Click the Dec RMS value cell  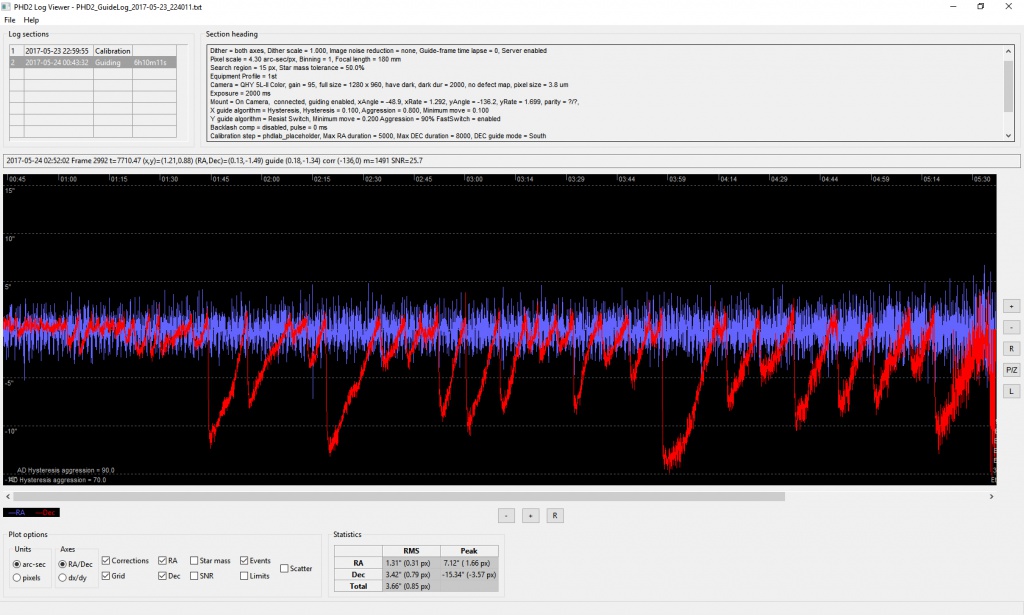411,575
